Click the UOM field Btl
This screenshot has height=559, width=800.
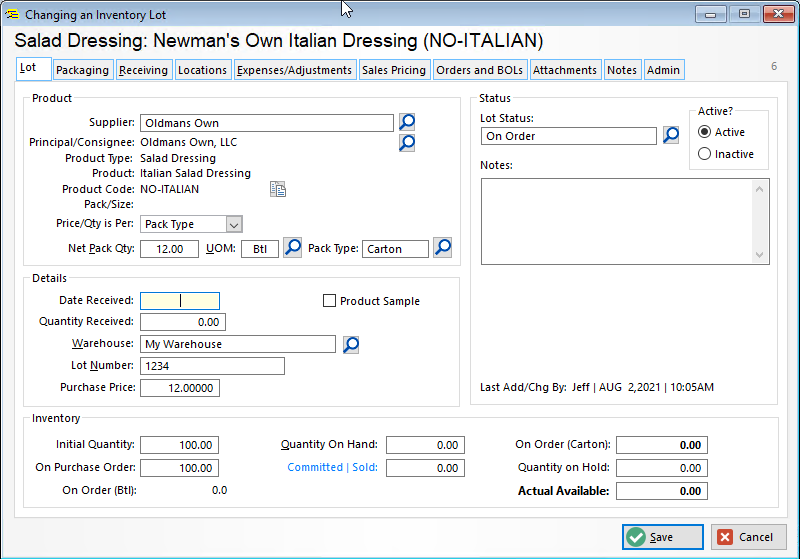[x=260, y=249]
